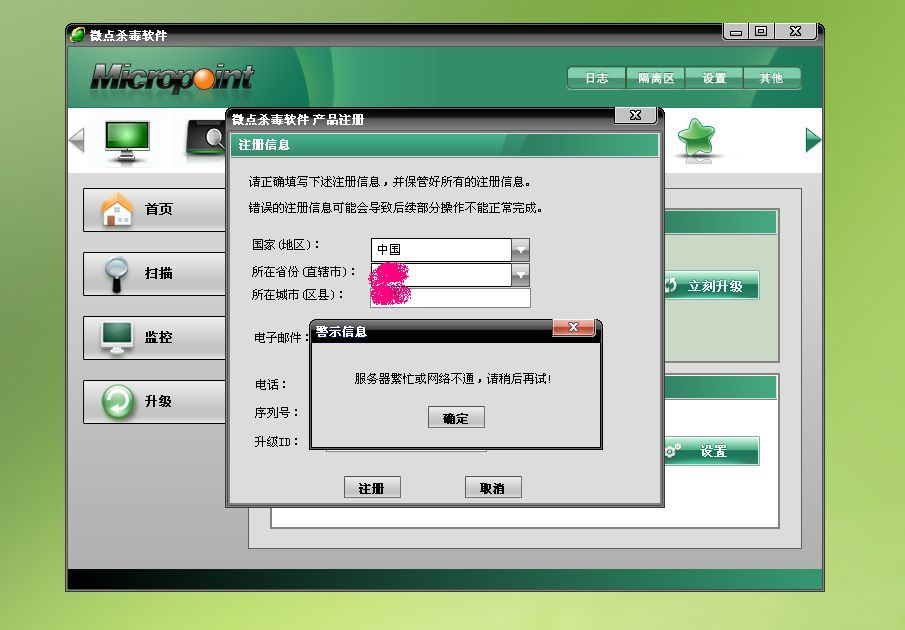Click the house icon beside 首页
Screen dimensions: 905x630
coord(117,209)
